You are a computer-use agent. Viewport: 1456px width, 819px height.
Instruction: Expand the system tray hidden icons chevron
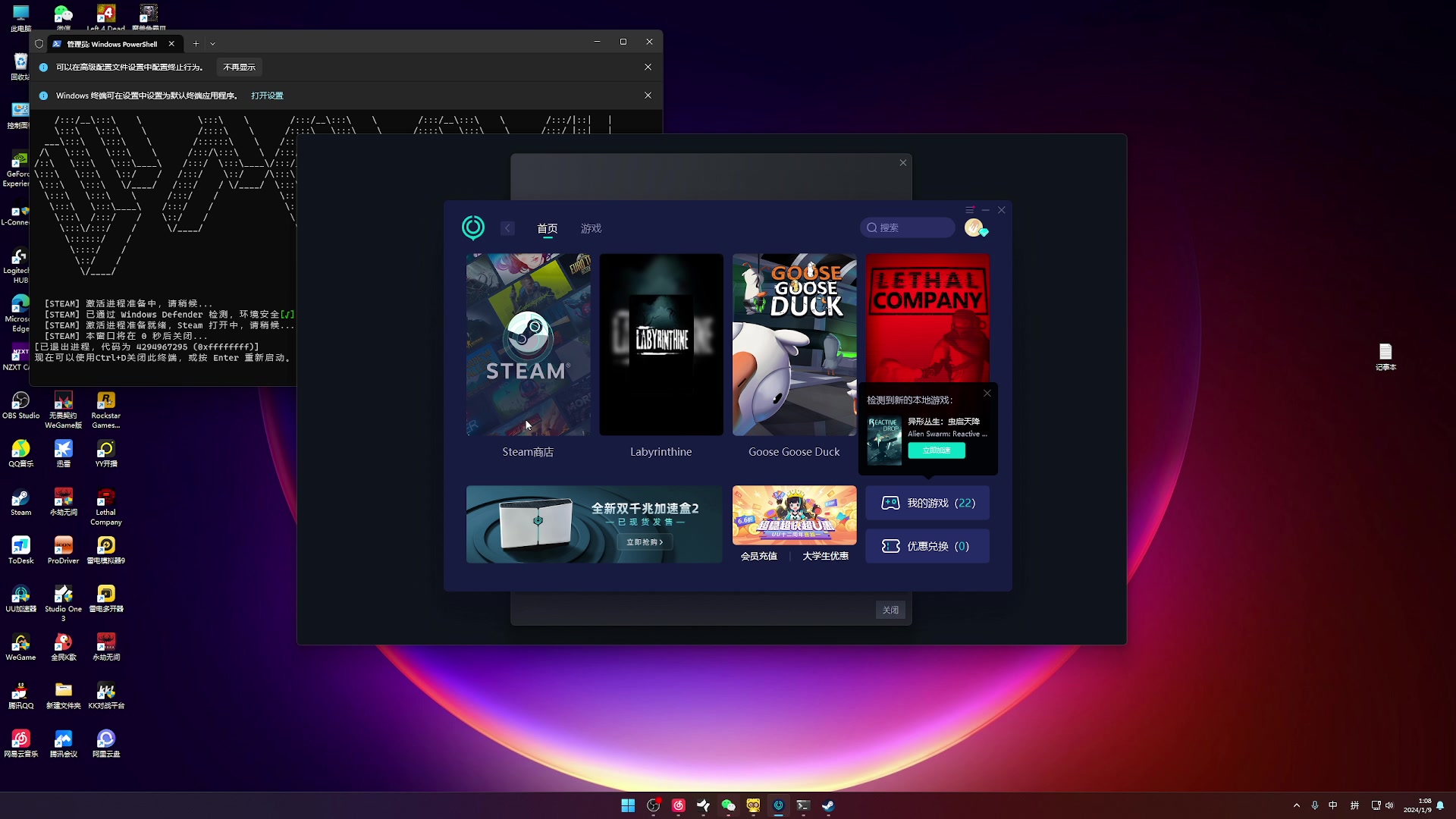click(x=1296, y=805)
